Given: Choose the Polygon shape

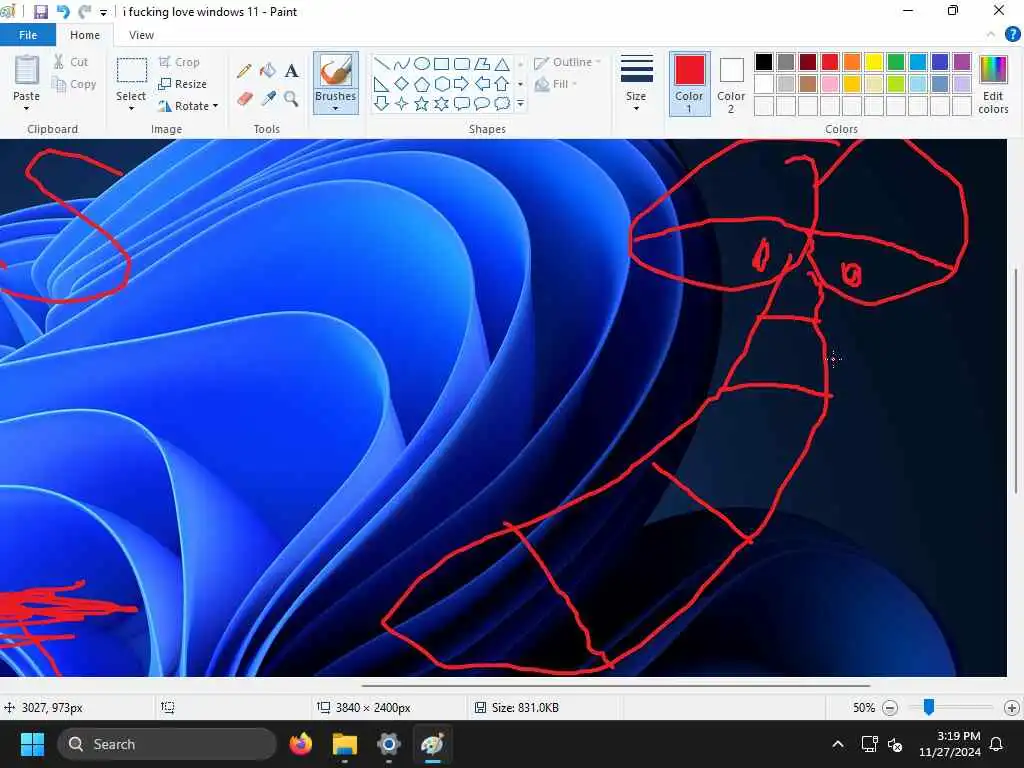Looking at the screenshot, I should coord(482,64).
